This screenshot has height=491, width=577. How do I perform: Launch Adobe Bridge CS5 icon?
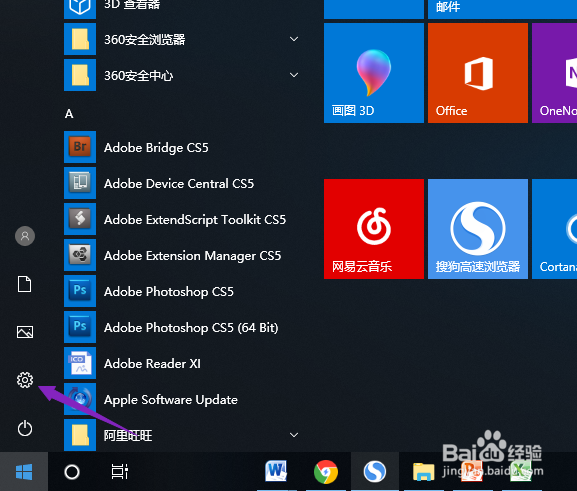tap(80, 147)
